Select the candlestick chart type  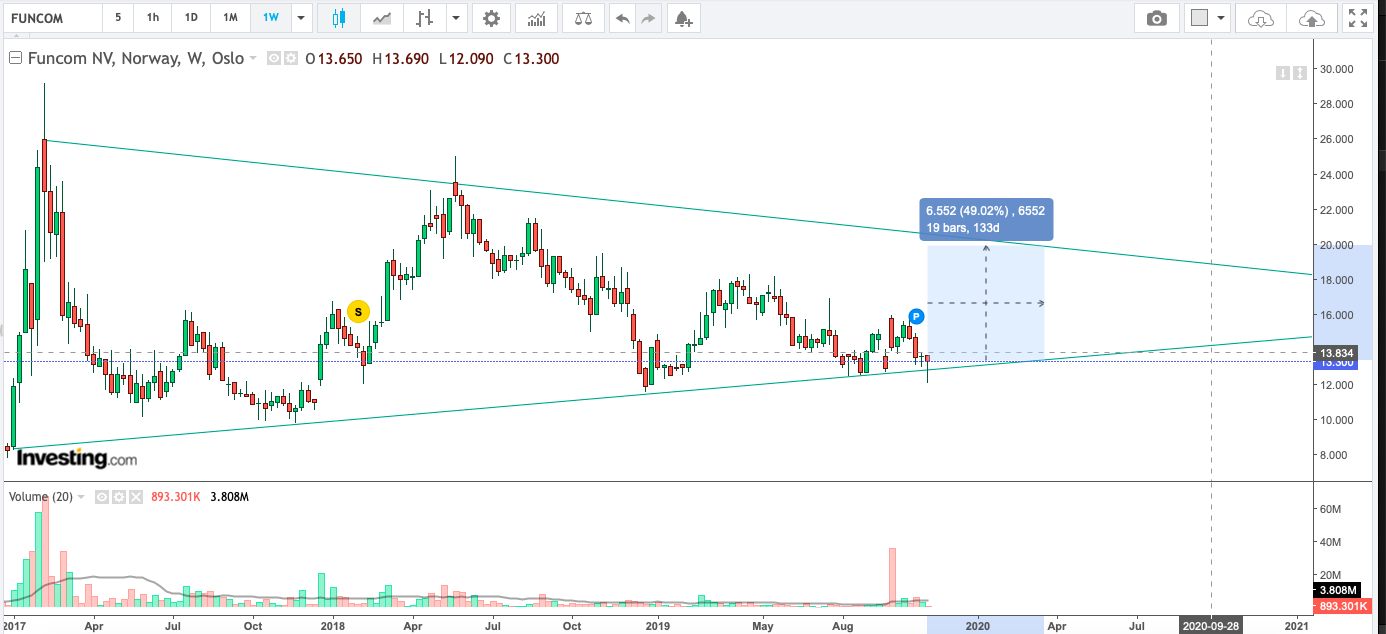click(339, 18)
